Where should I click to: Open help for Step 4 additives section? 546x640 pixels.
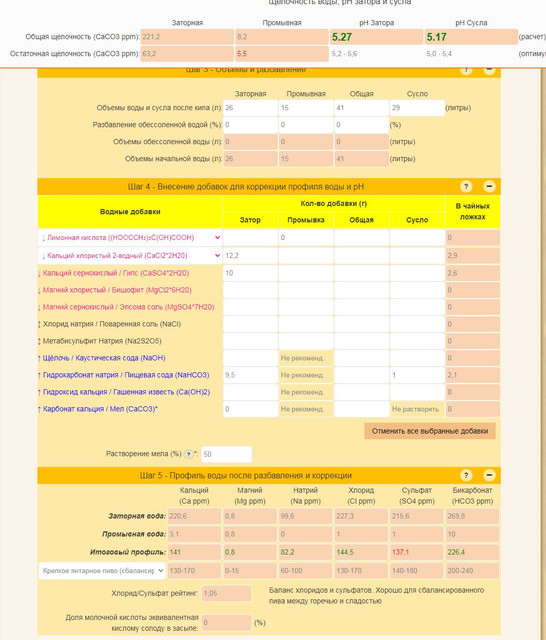466,187
